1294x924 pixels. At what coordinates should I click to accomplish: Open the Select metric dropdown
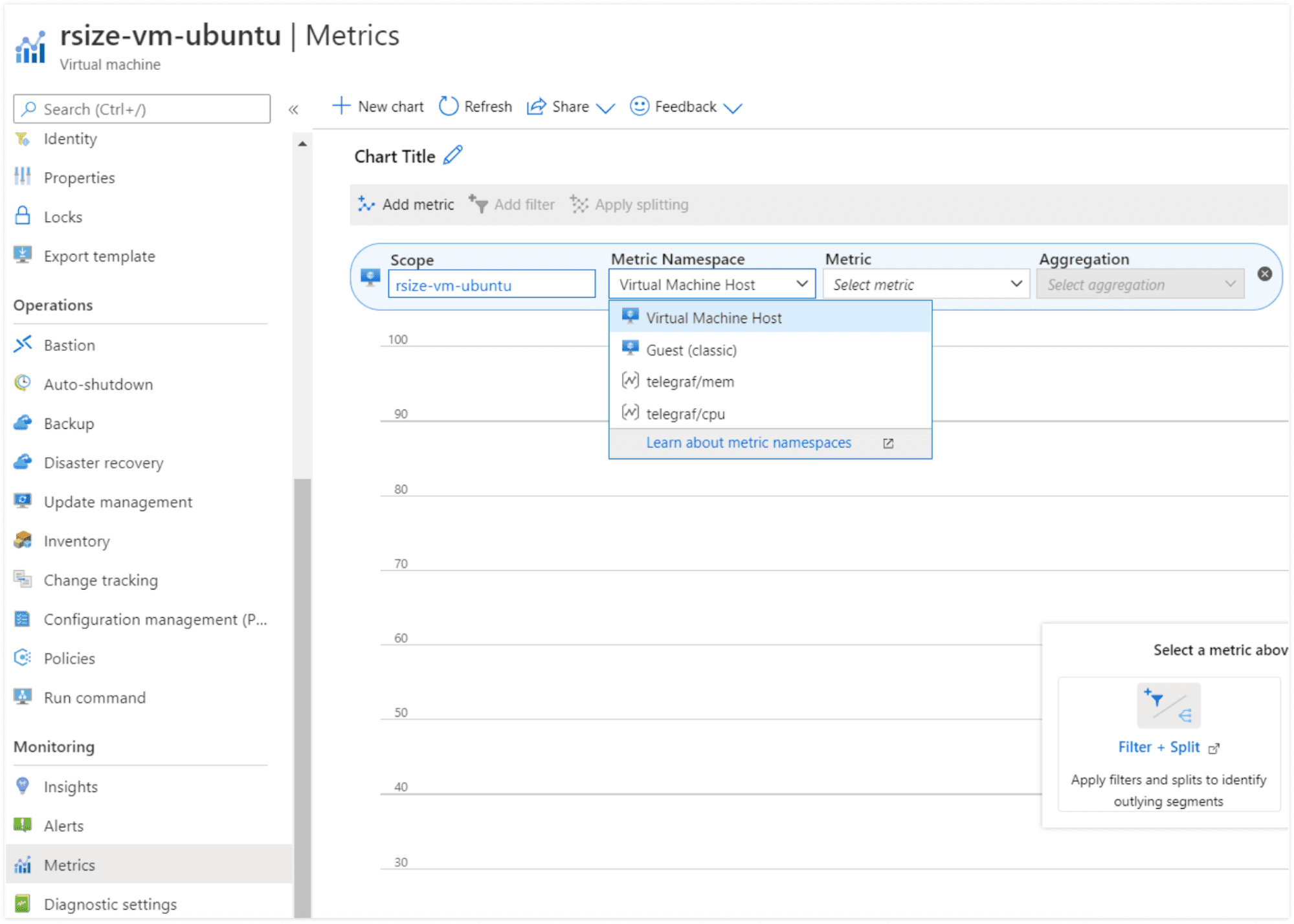[926, 284]
